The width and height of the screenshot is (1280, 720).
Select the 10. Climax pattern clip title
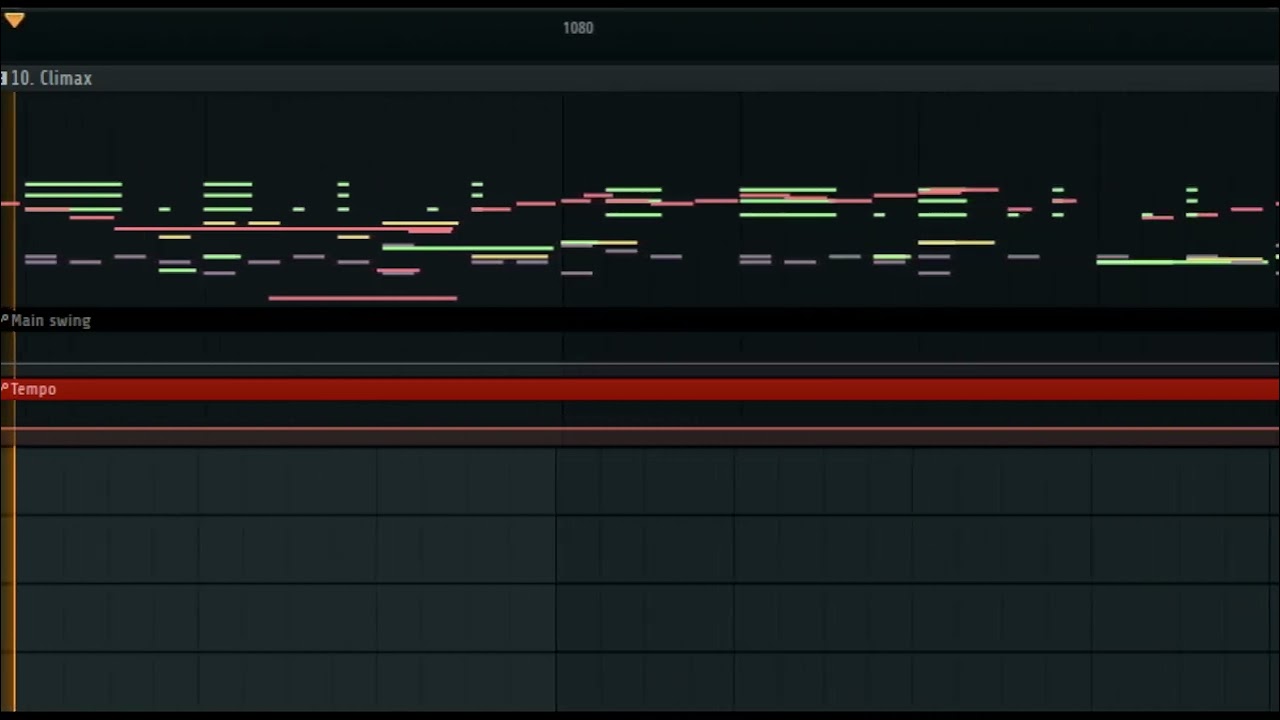[51, 78]
